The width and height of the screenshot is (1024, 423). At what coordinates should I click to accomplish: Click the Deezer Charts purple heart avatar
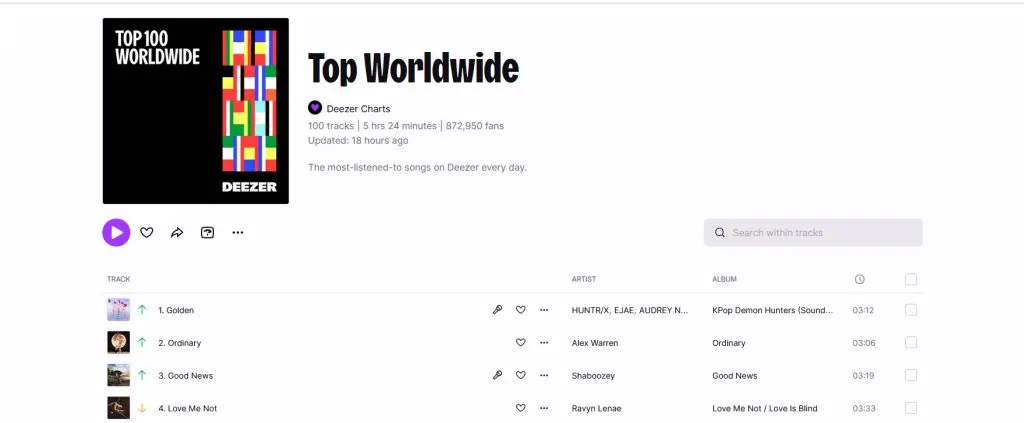[315, 108]
